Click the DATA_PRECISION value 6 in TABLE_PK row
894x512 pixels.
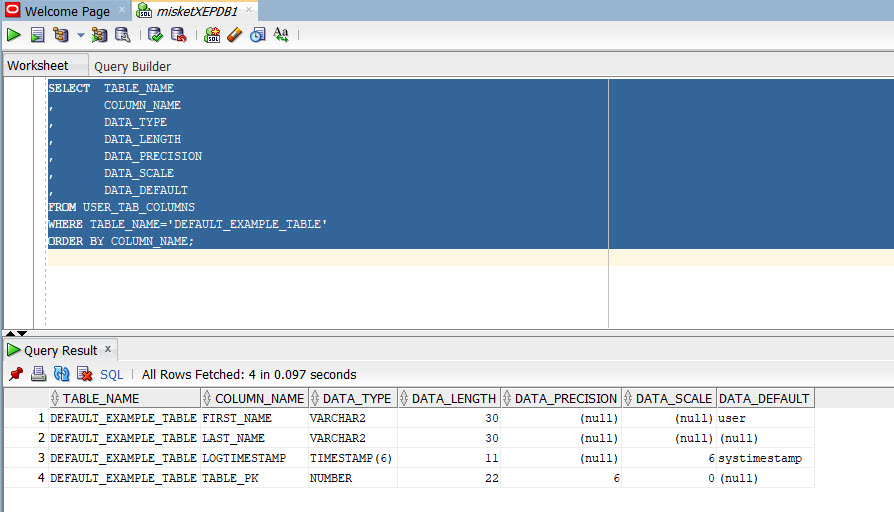pyautogui.click(x=560, y=478)
